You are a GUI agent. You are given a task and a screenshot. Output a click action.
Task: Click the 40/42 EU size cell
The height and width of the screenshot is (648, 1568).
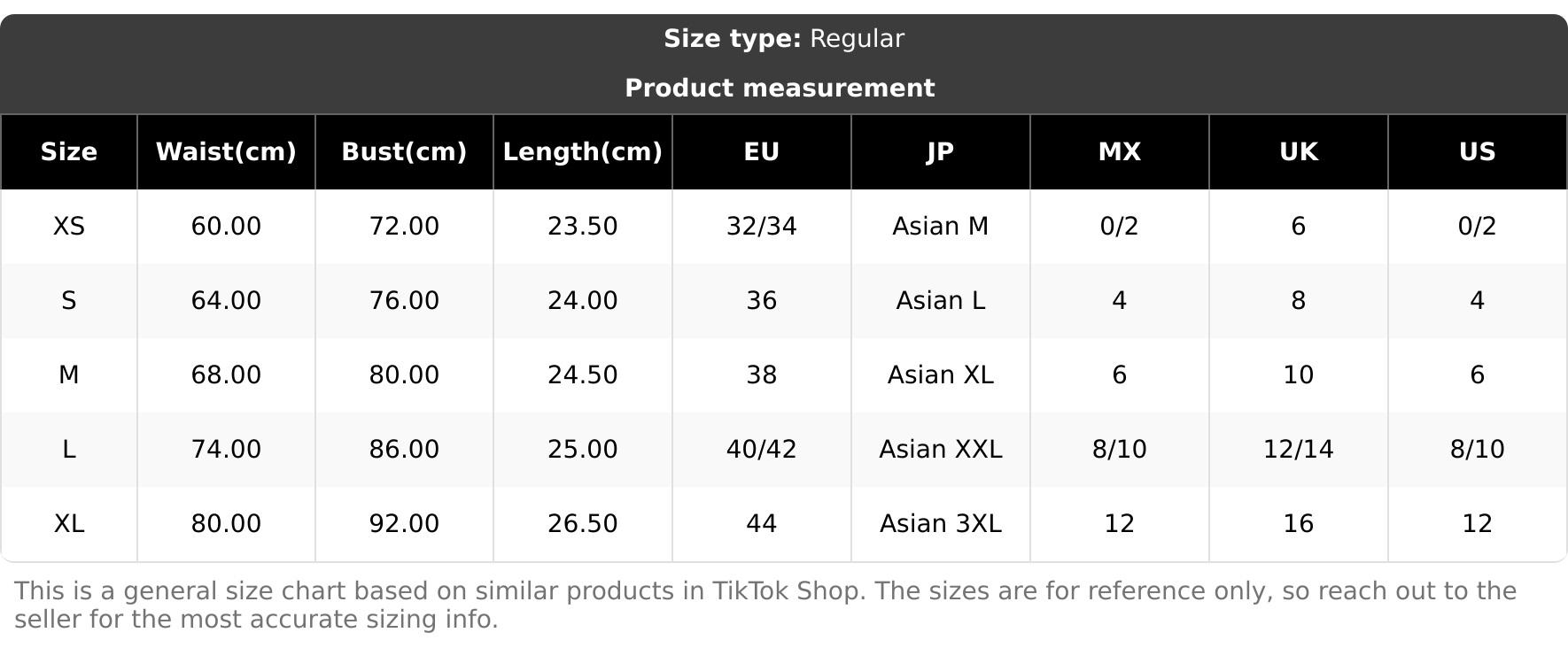click(x=761, y=450)
